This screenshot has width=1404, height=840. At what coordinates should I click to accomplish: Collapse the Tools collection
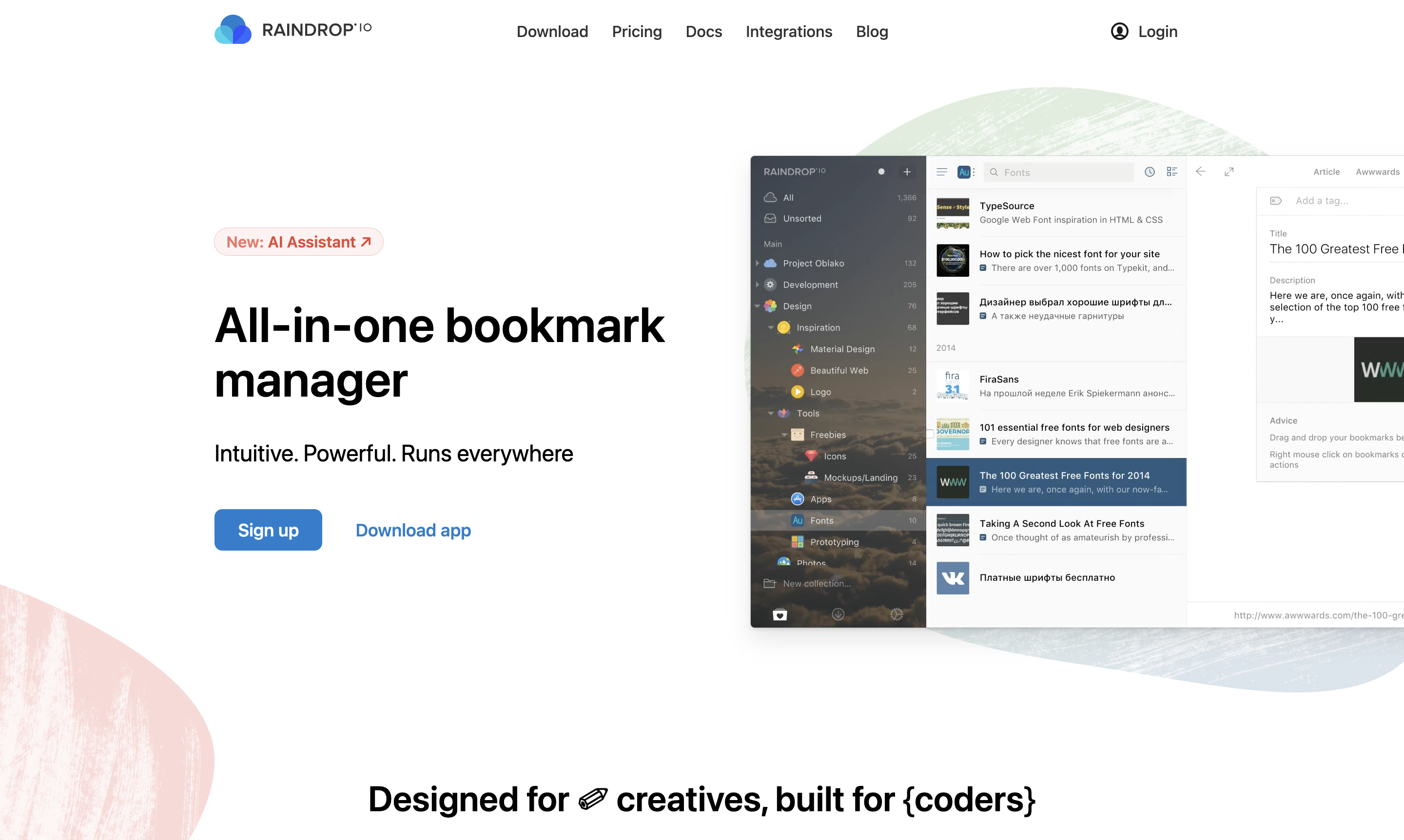[x=771, y=413]
